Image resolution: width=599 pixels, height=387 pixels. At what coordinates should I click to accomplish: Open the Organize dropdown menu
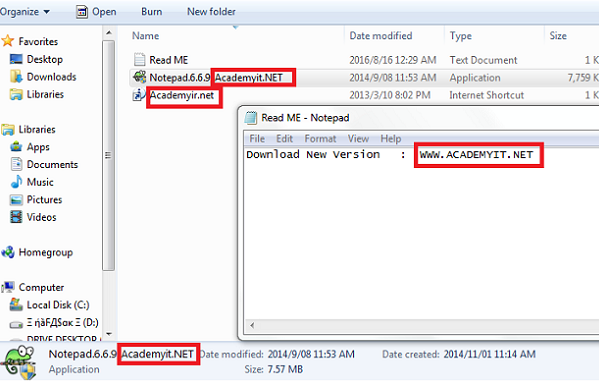(25, 12)
